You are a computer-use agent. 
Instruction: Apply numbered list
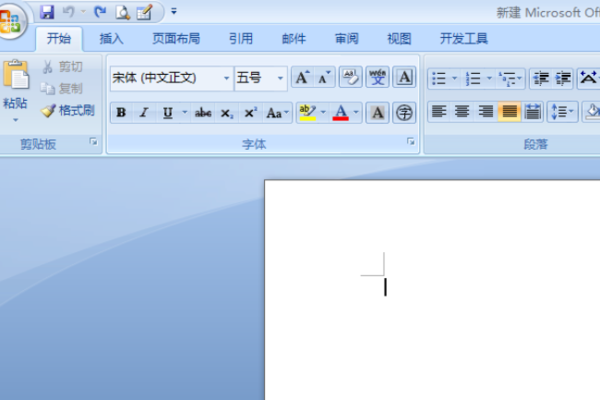coord(473,78)
